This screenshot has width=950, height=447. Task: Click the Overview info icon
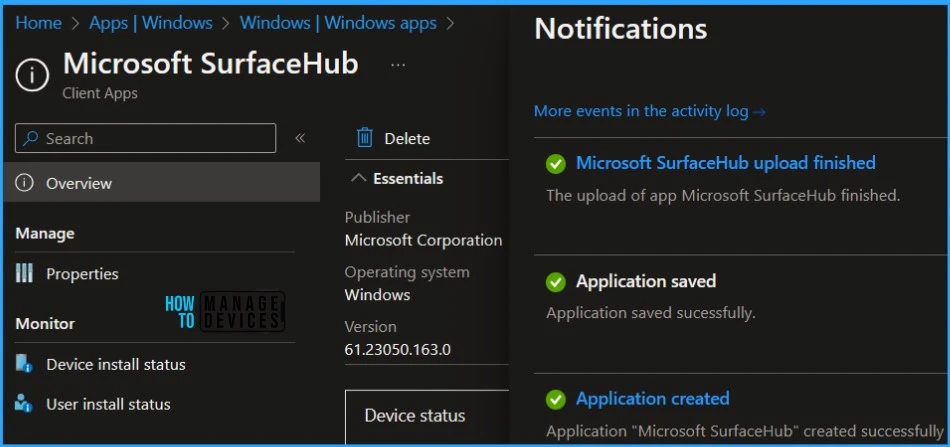24,183
